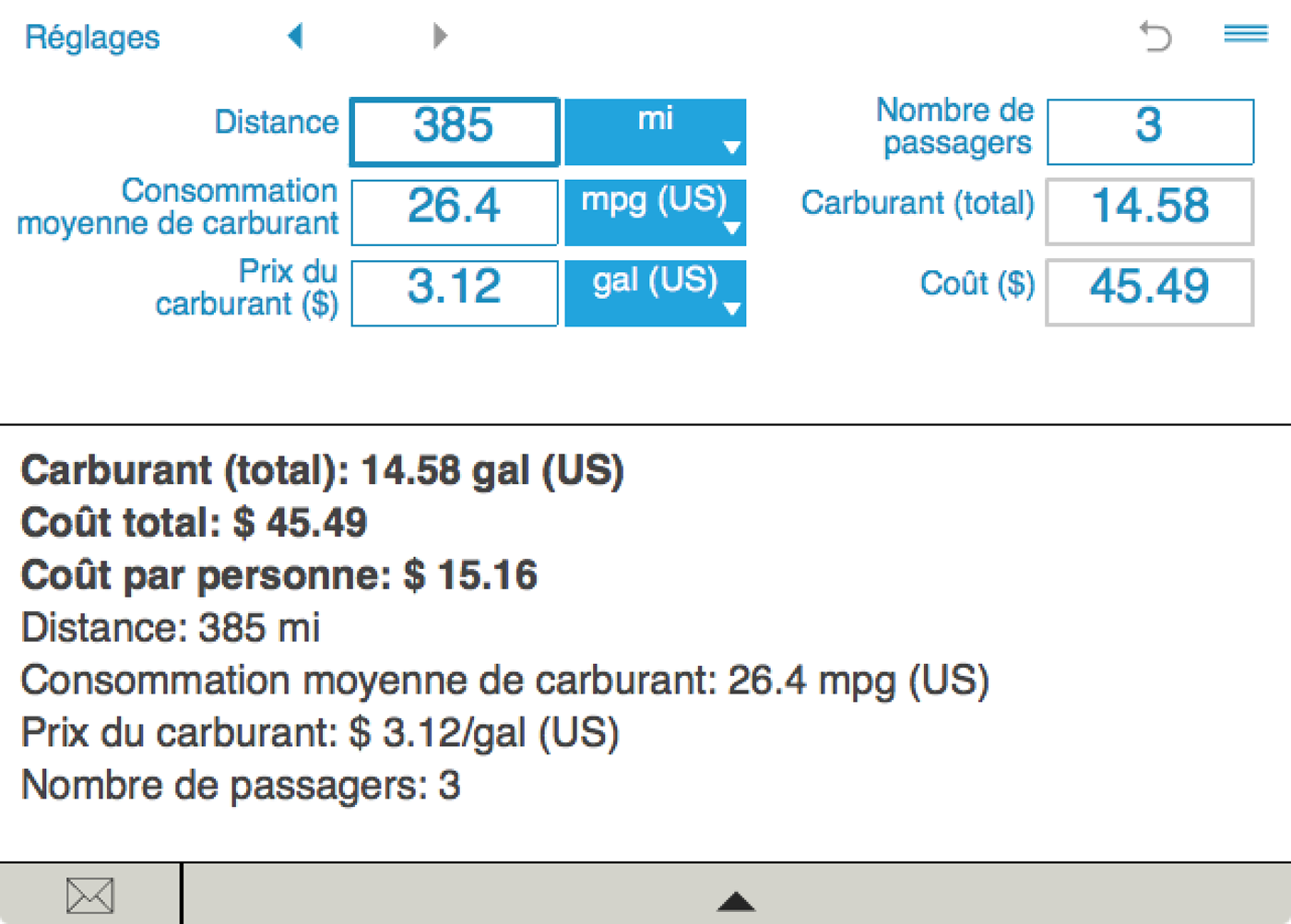
Task: Click the Carburant (total) field showing 14.58
Action: click(1150, 212)
